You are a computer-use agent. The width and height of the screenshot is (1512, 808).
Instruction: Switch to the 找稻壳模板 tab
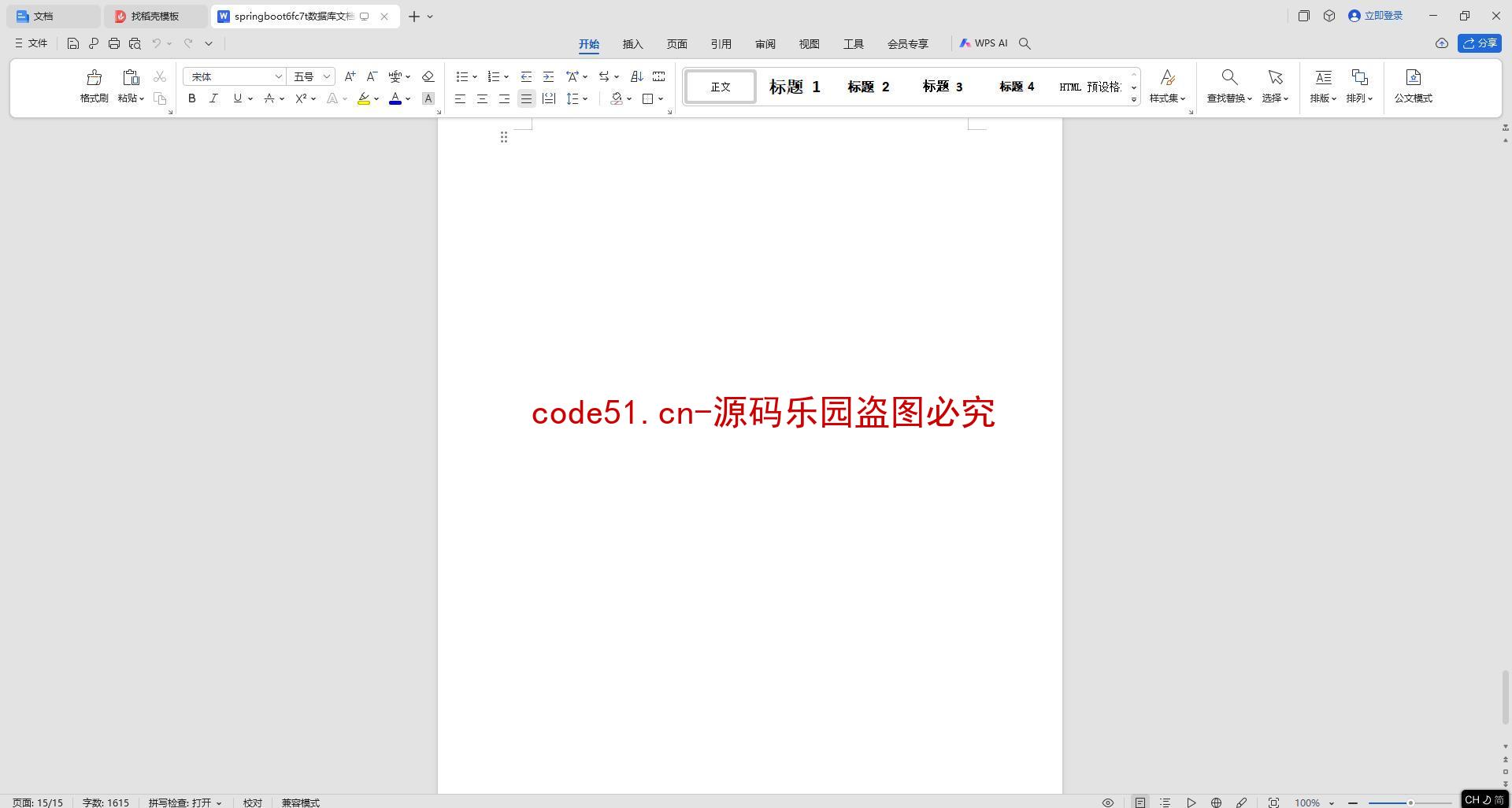point(155,16)
